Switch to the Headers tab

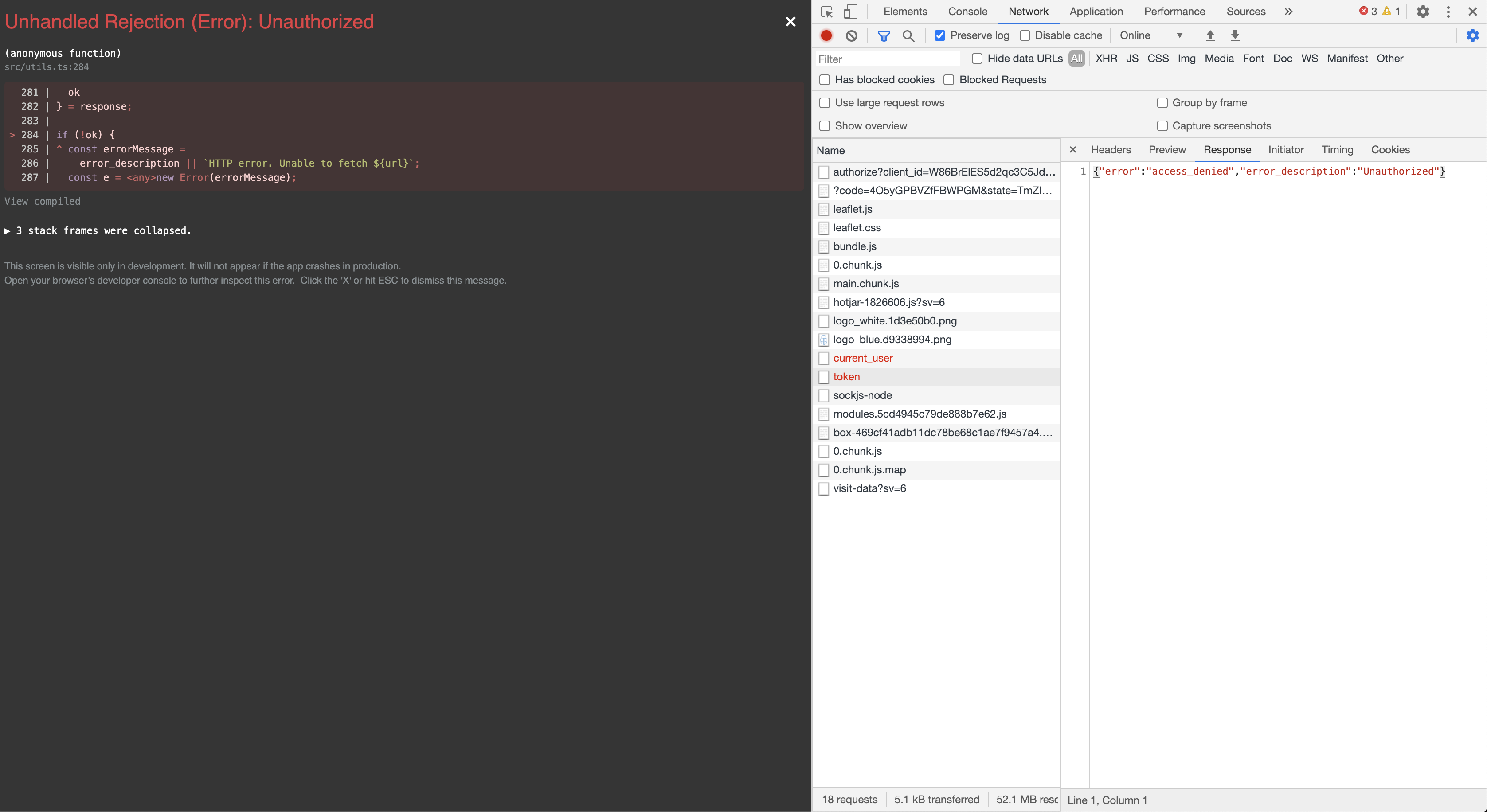(1111, 150)
